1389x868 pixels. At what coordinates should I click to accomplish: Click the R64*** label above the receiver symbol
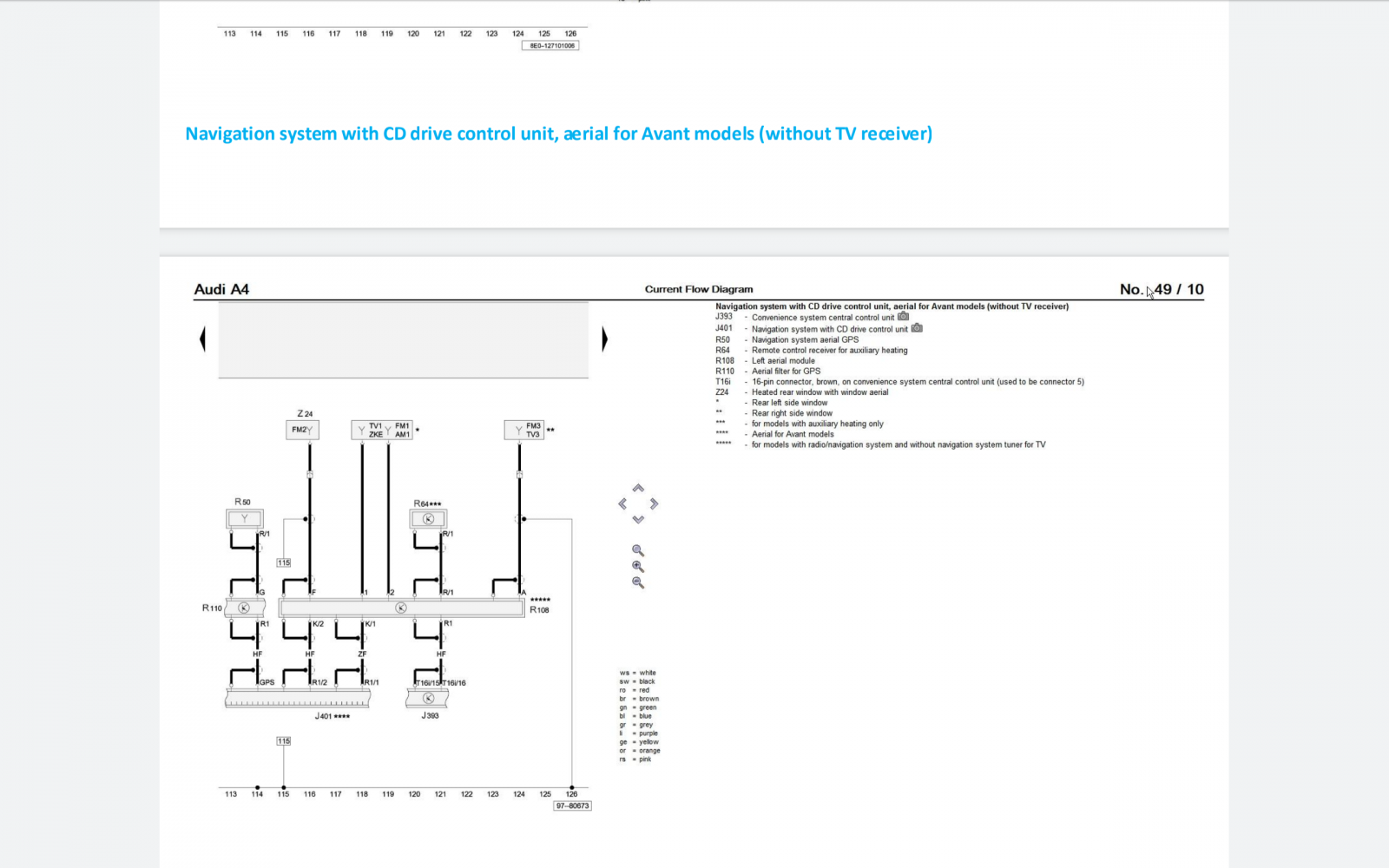pos(427,503)
